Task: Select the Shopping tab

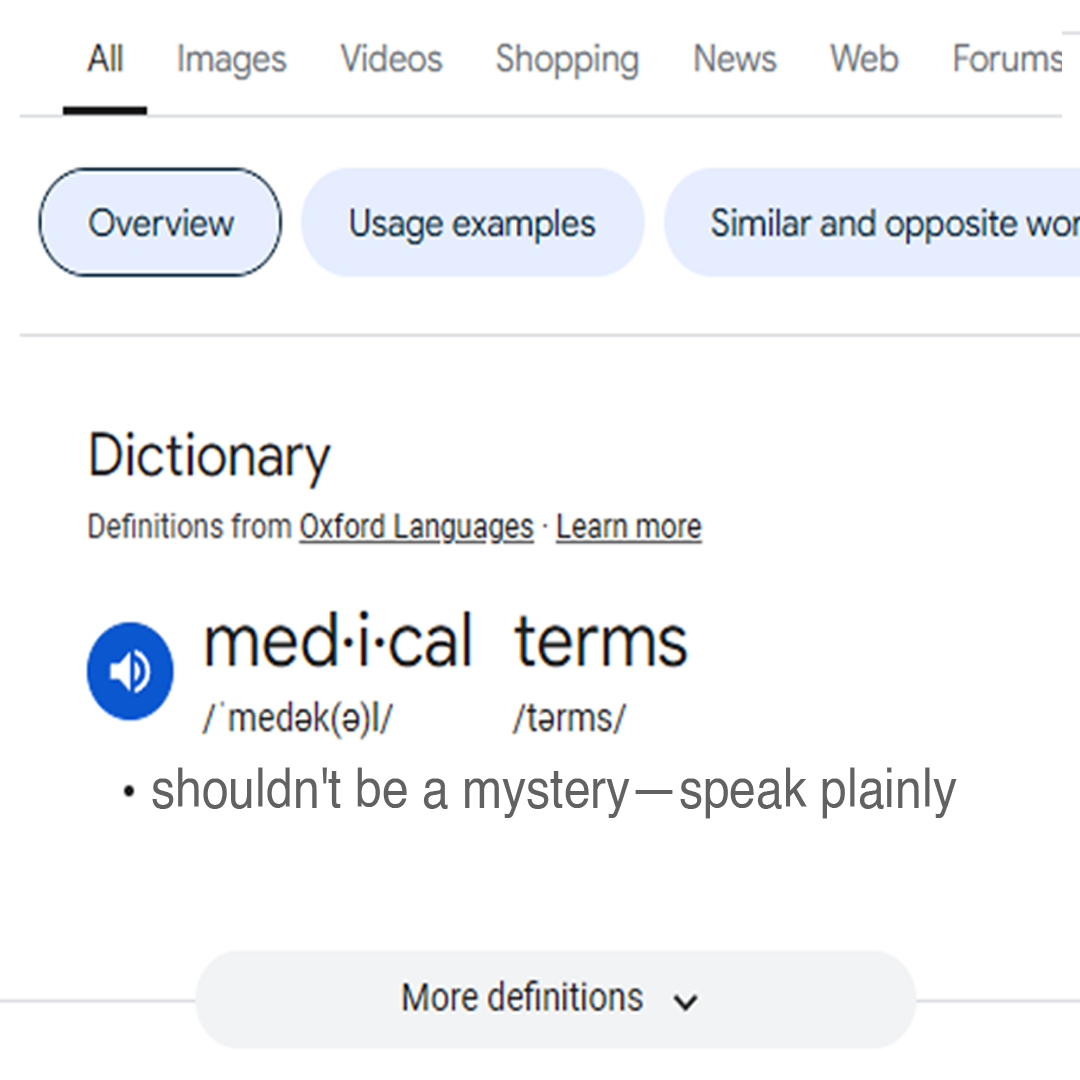Action: click(x=567, y=59)
